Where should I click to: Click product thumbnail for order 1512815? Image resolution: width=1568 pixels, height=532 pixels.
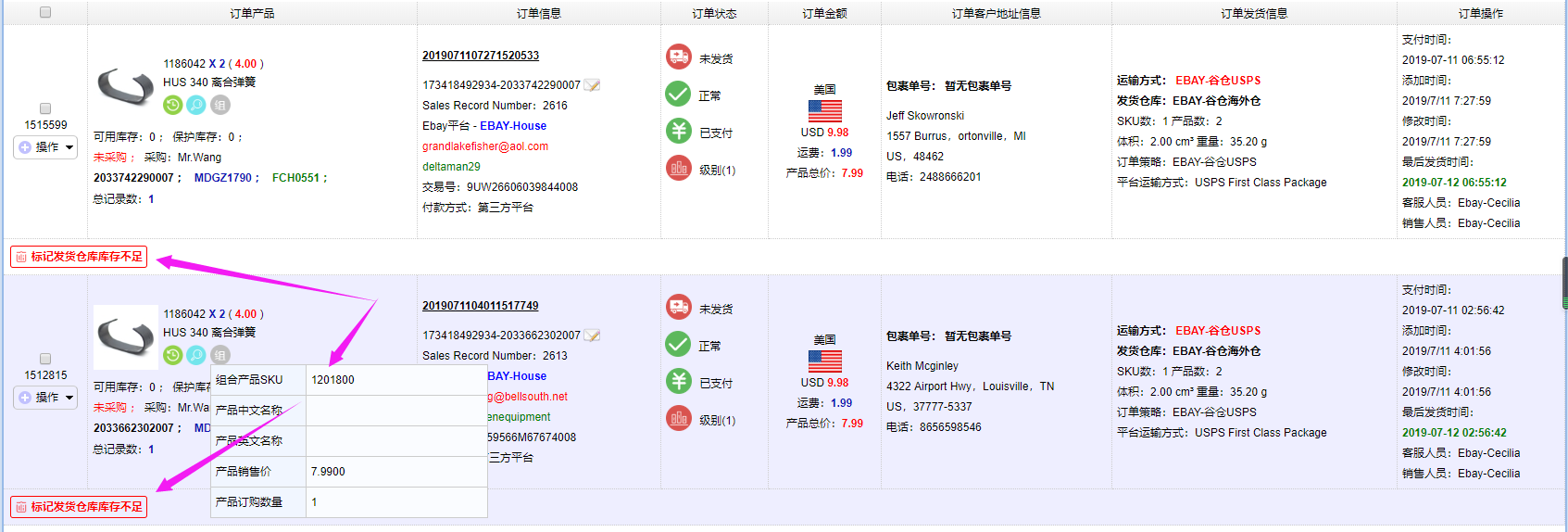[126, 337]
